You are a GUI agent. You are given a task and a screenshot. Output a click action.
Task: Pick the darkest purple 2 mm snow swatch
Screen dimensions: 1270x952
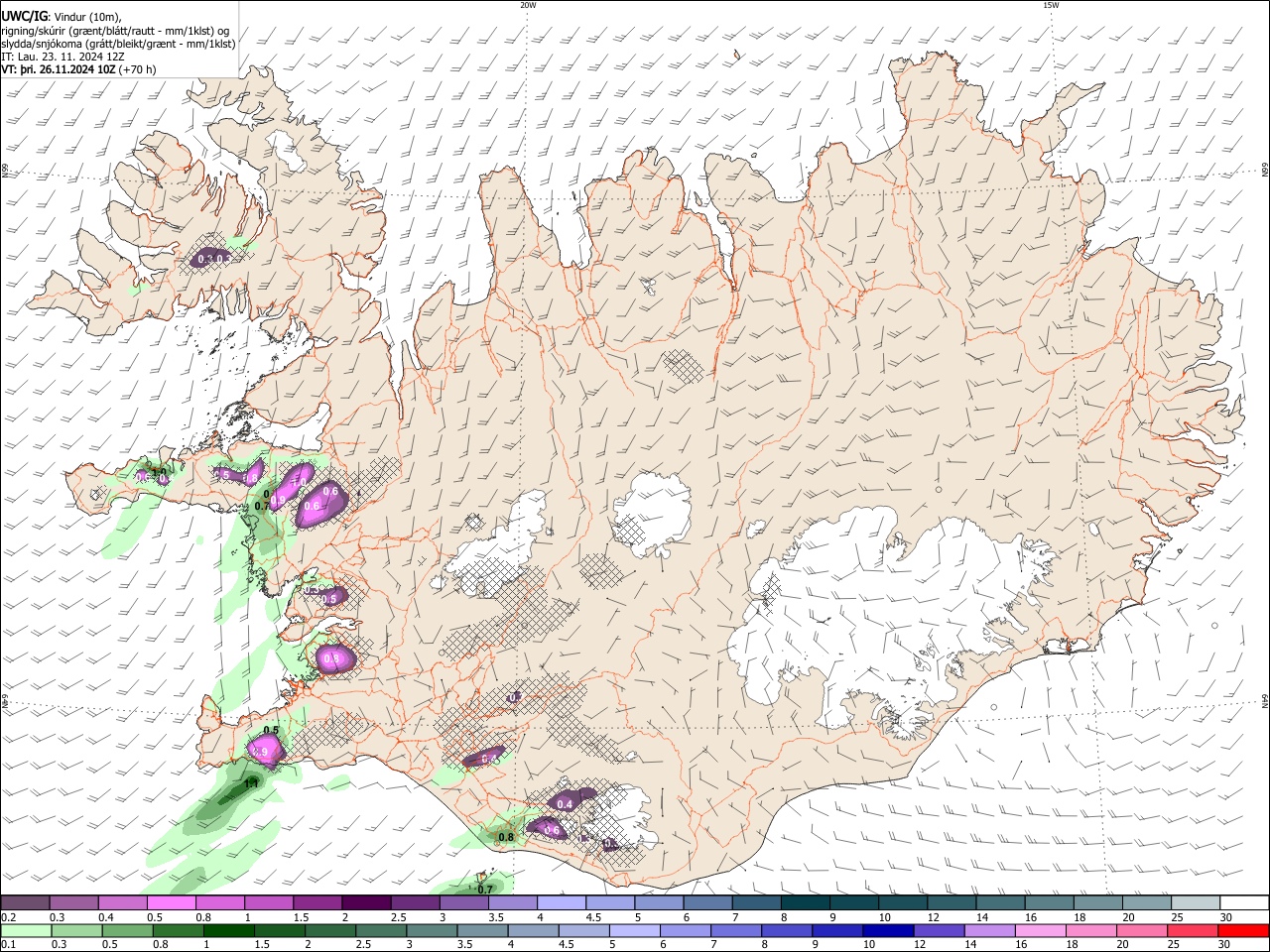[366, 902]
